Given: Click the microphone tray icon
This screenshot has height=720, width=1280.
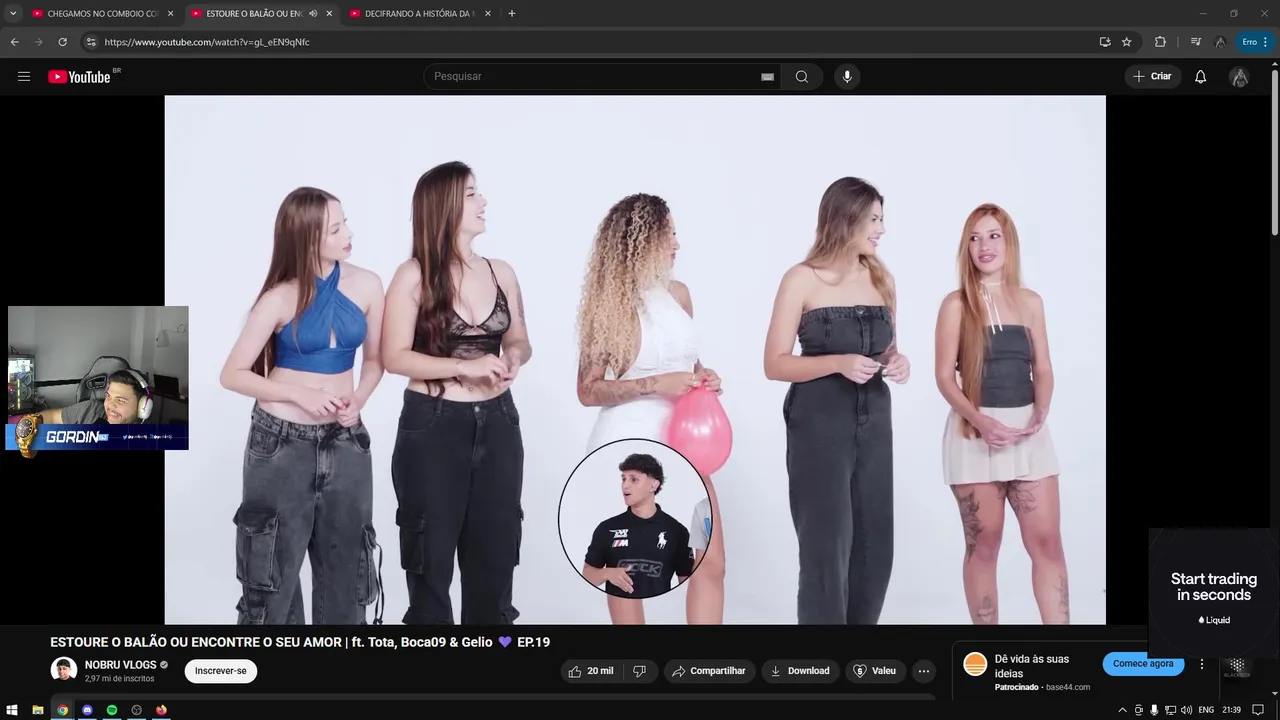Looking at the screenshot, I should pos(1154,710).
